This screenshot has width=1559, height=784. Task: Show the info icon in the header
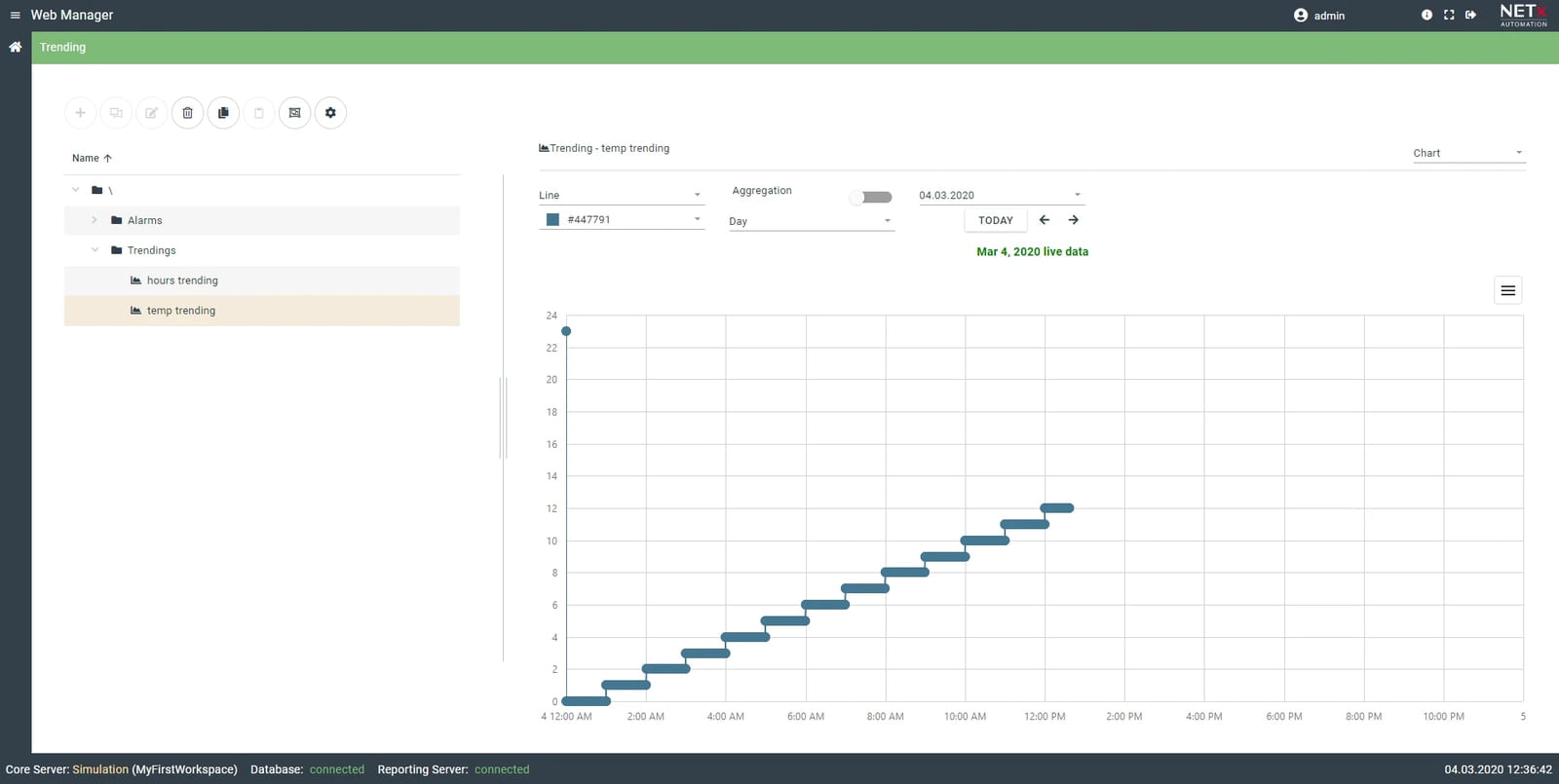tap(1426, 15)
